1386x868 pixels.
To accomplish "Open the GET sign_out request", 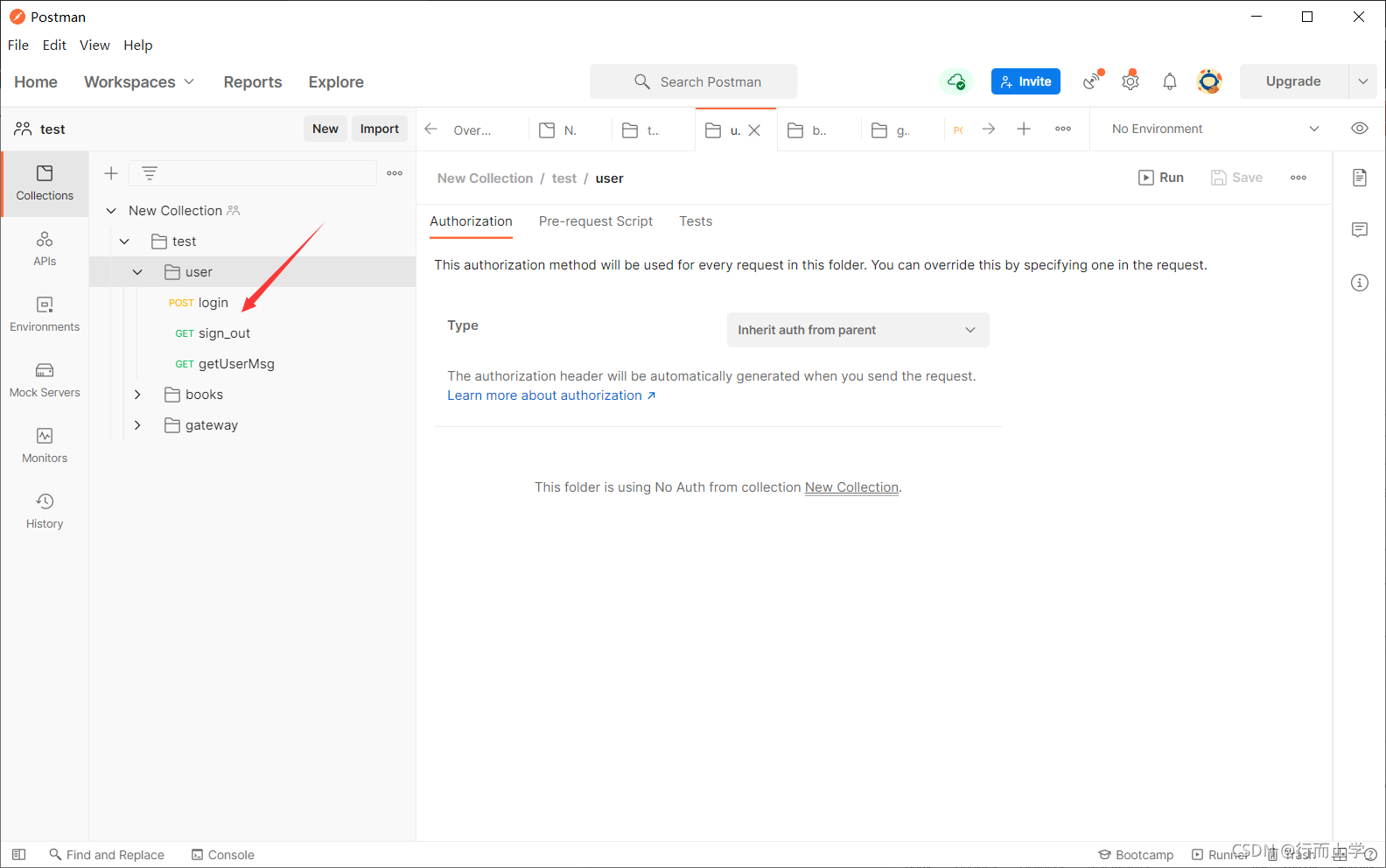I will pos(213,333).
